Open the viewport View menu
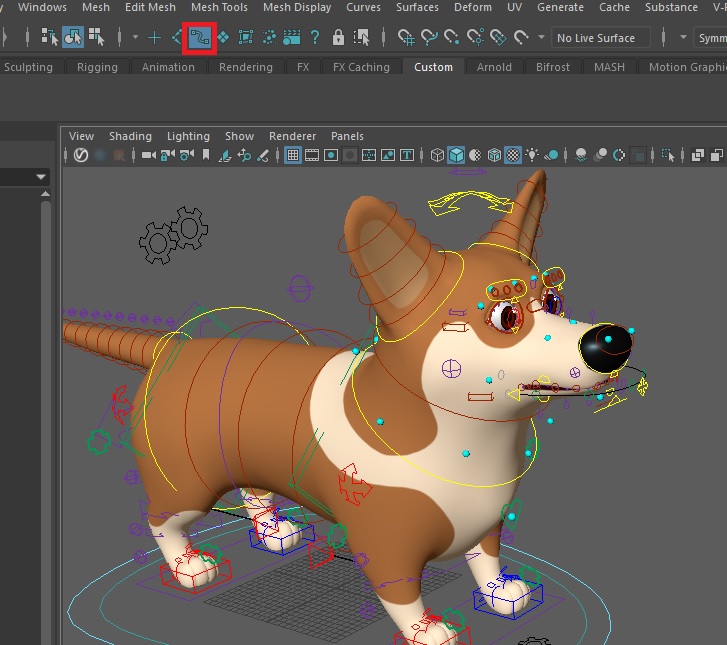Screen dimensions: 727x645 [x=81, y=136]
